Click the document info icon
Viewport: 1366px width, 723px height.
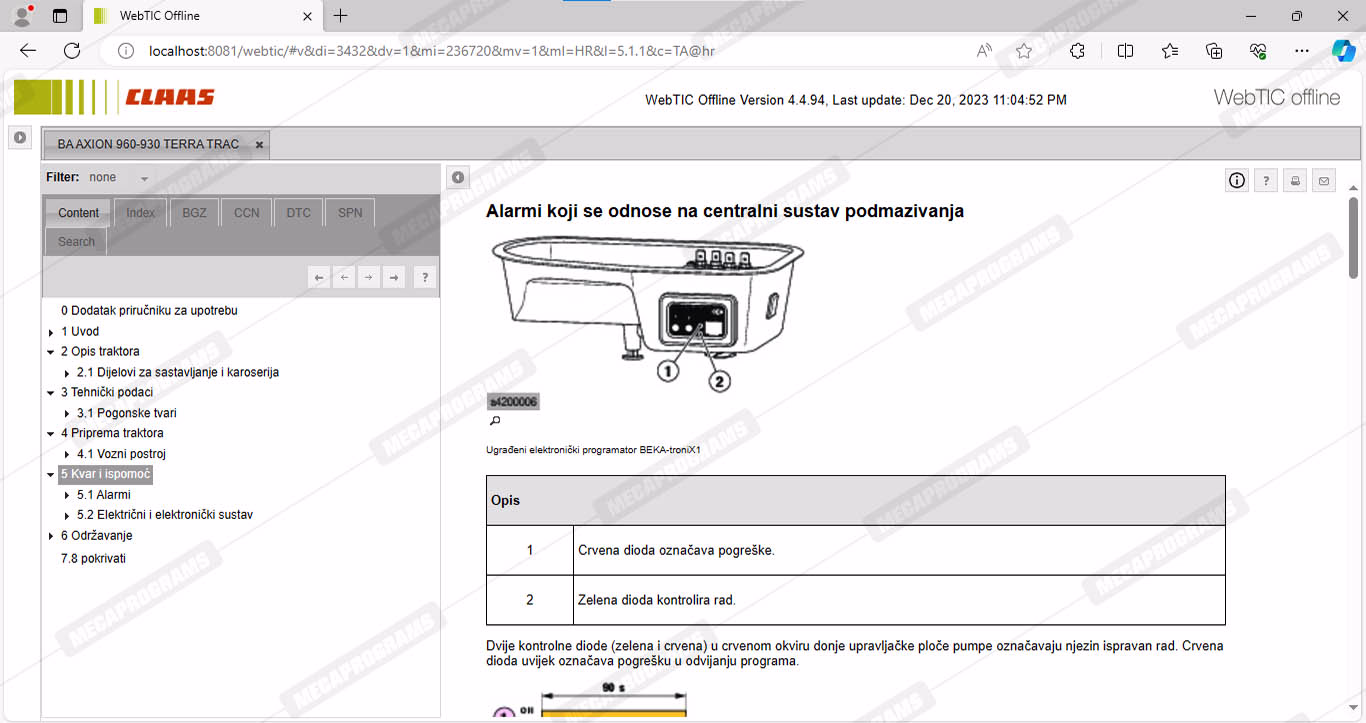(x=1237, y=181)
